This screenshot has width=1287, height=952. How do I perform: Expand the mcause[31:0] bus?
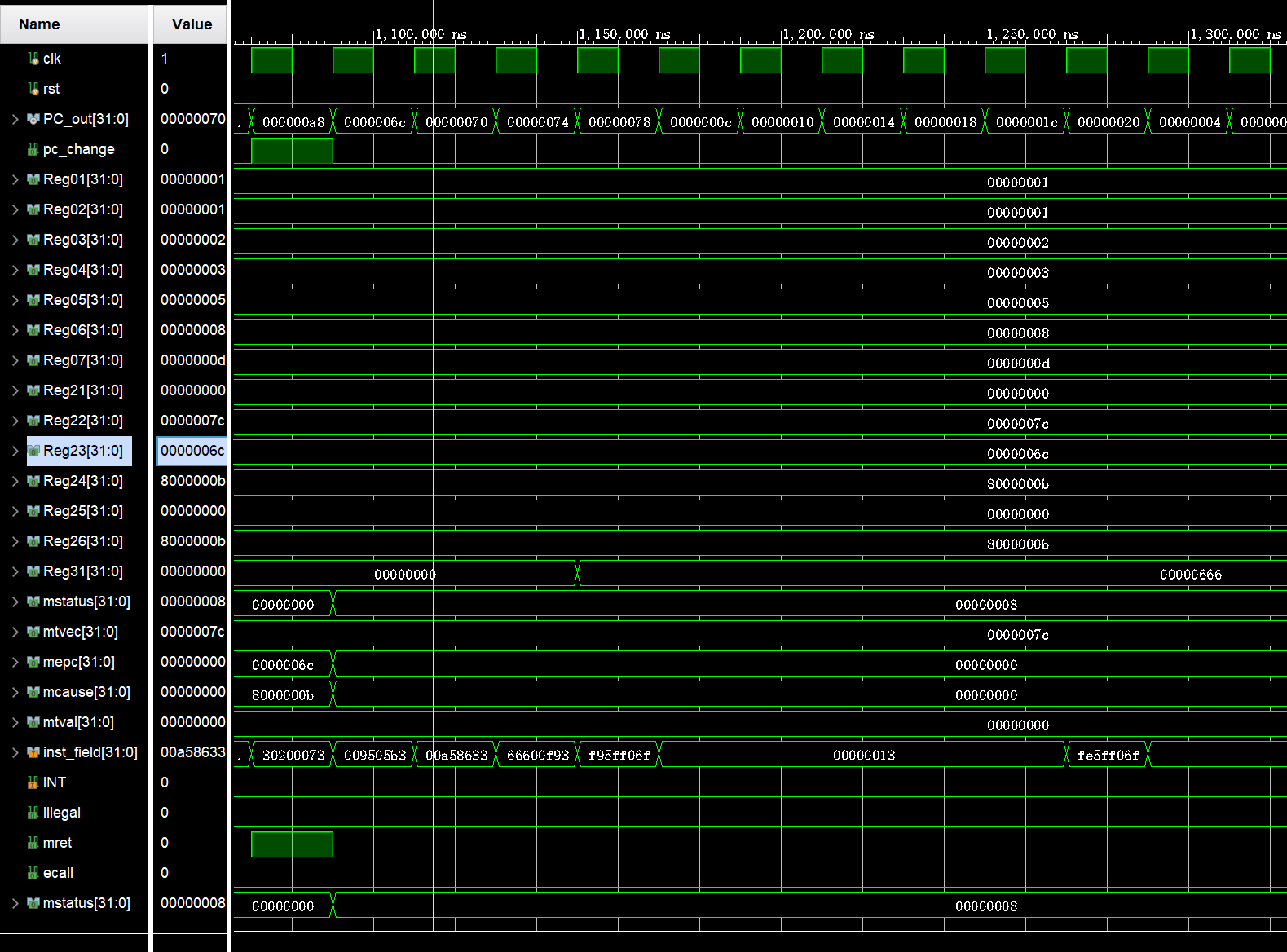click(x=15, y=692)
